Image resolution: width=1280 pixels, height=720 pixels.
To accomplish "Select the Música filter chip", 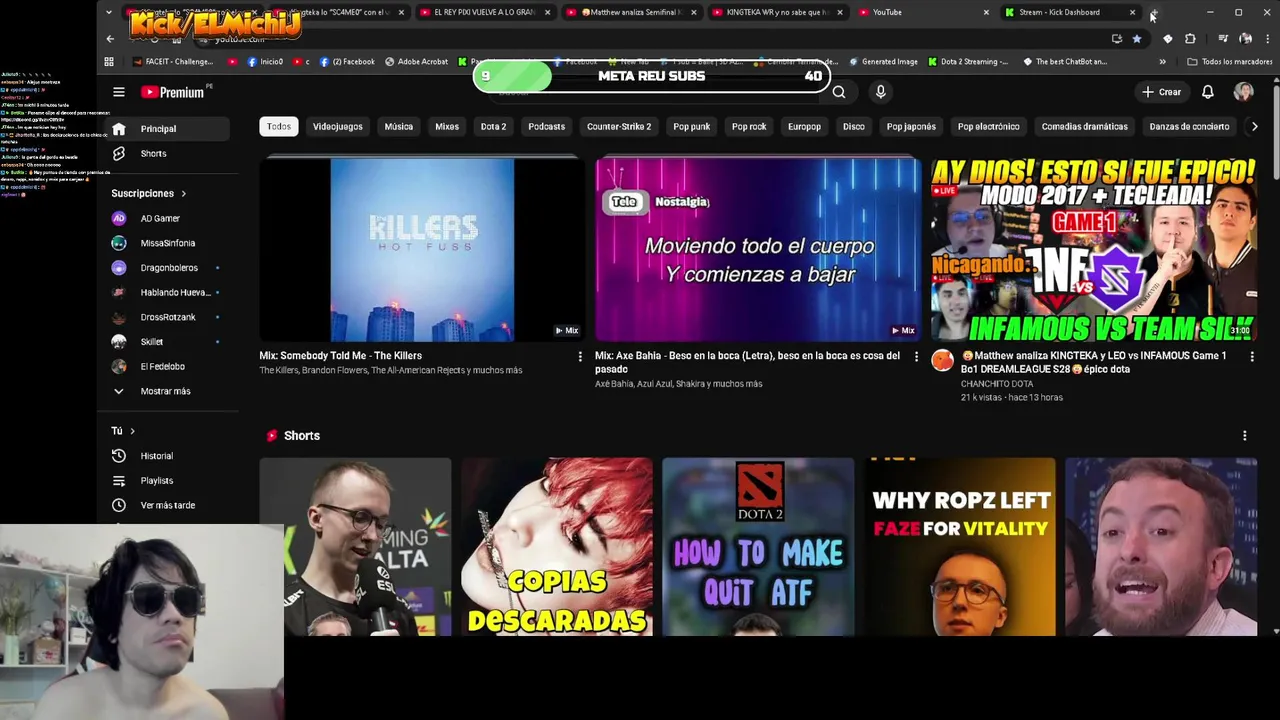I will [x=399, y=127].
